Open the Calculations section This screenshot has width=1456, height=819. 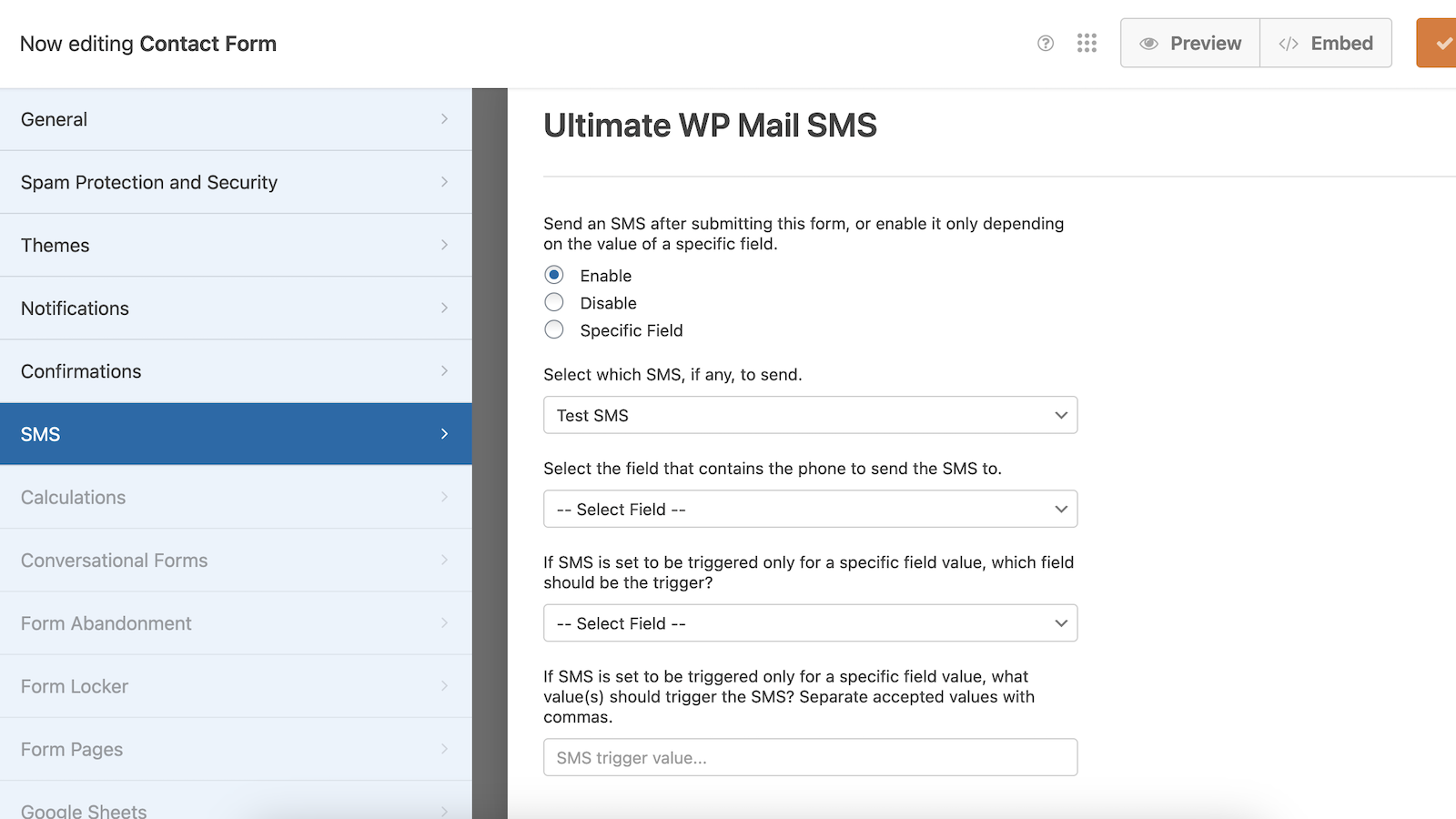(x=236, y=497)
